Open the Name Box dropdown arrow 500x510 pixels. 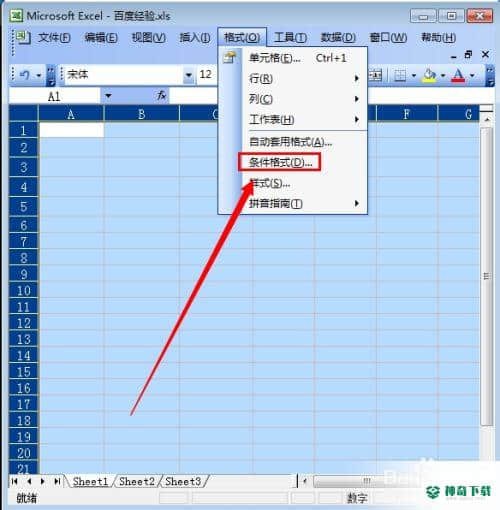point(108,96)
